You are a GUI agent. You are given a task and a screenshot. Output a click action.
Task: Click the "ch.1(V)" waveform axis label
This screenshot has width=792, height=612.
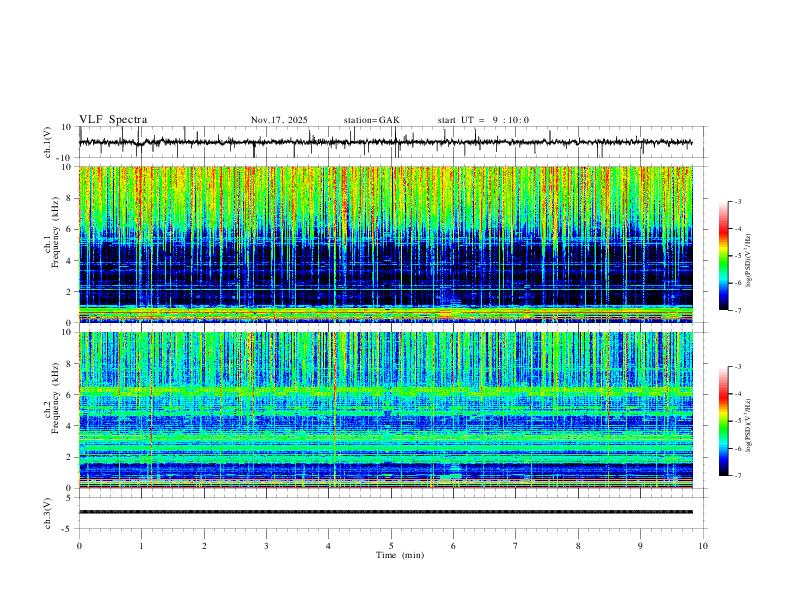[x=48, y=142]
